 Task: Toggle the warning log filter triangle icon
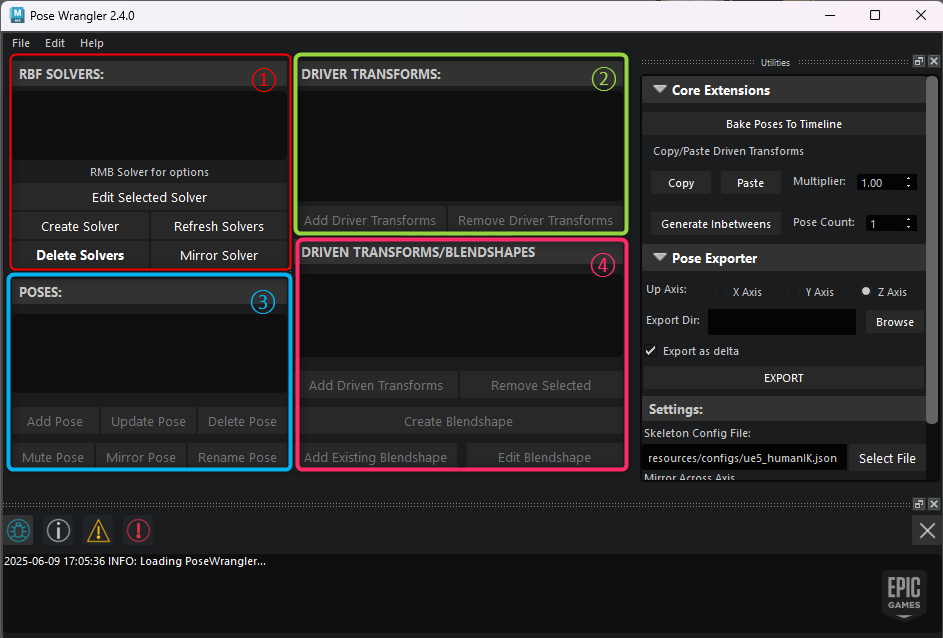(x=98, y=530)
